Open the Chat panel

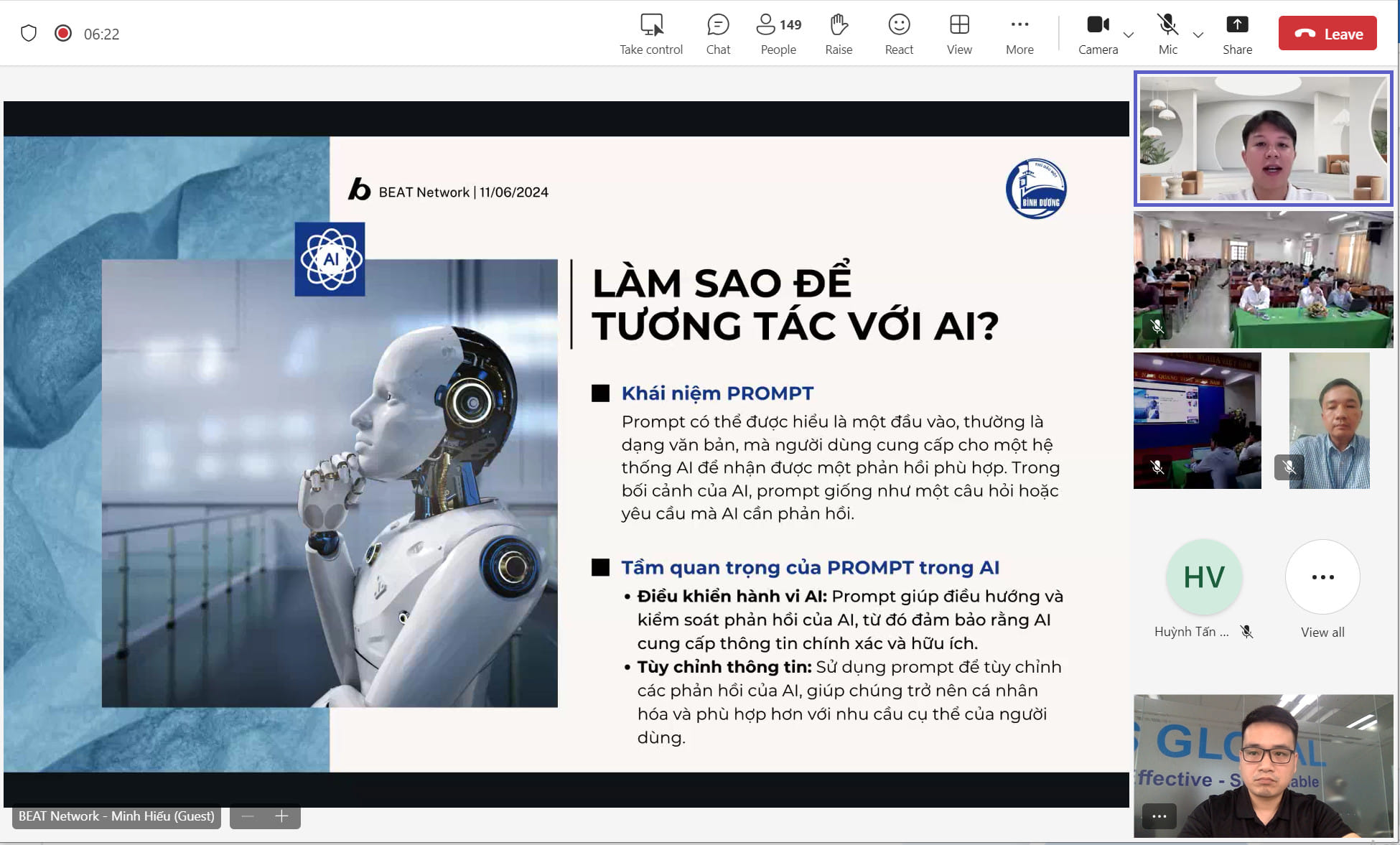point(718,34)
